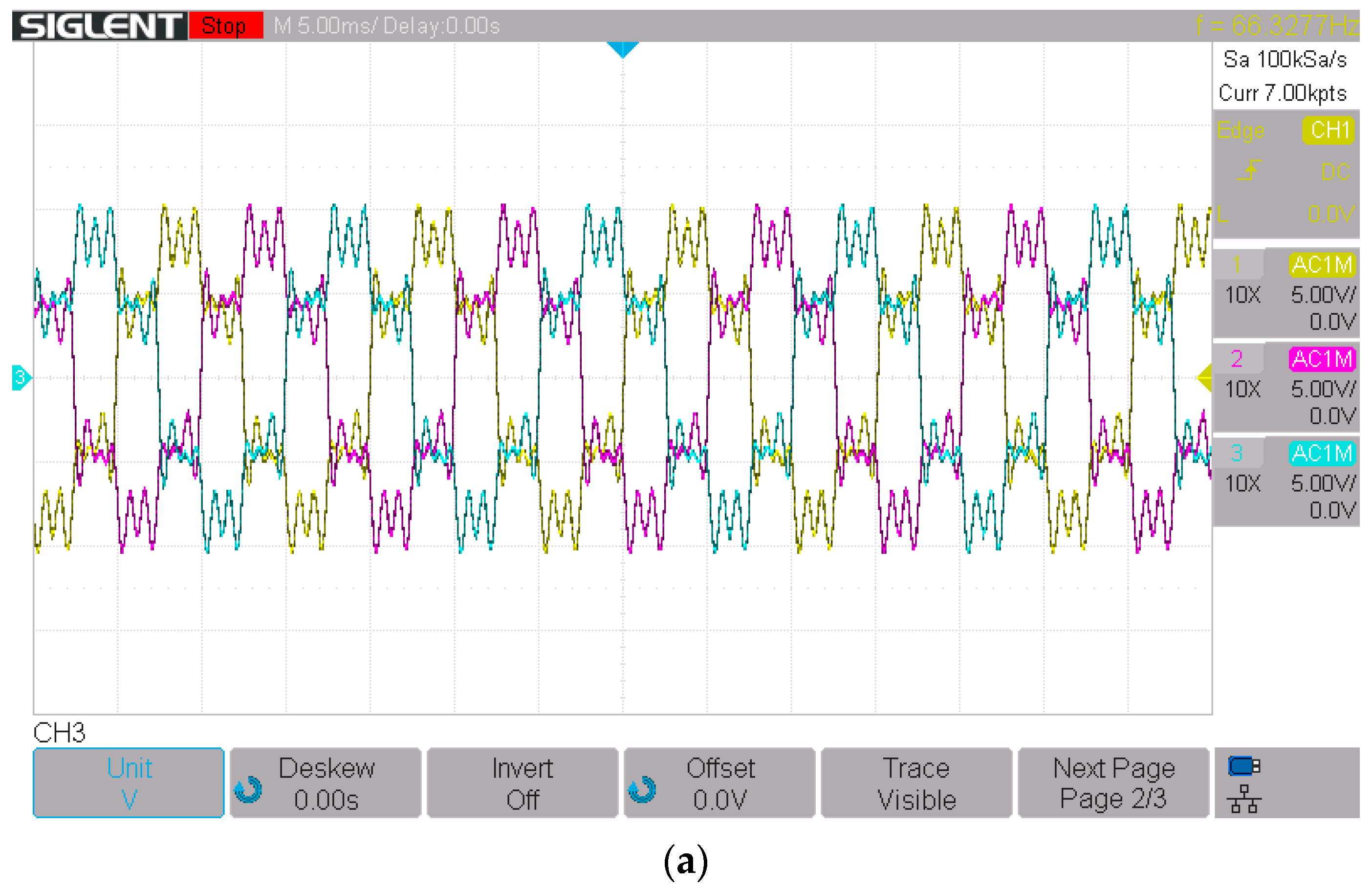Open the CH1 trigger source badge
This screenshot has width=1372, height=891.
[1328, 130]
